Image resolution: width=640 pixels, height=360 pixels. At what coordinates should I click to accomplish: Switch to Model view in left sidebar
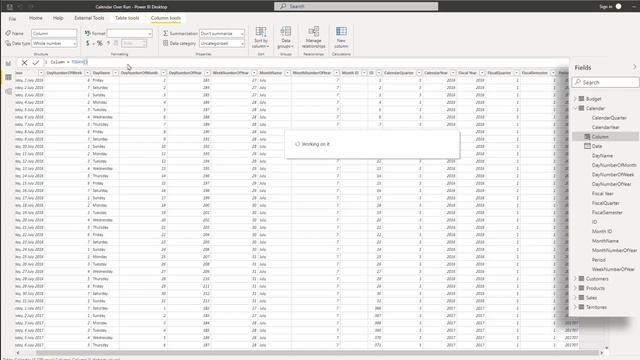8,91
